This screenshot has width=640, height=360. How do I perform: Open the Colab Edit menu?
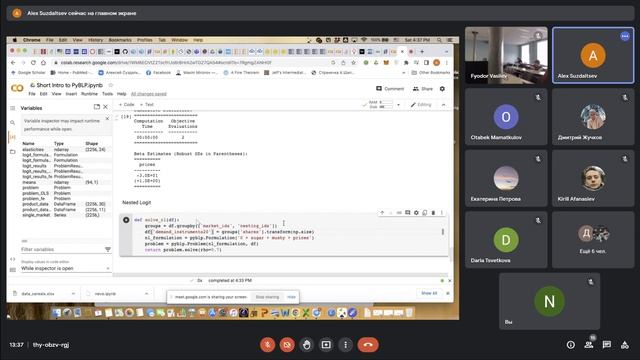[43, 94]
